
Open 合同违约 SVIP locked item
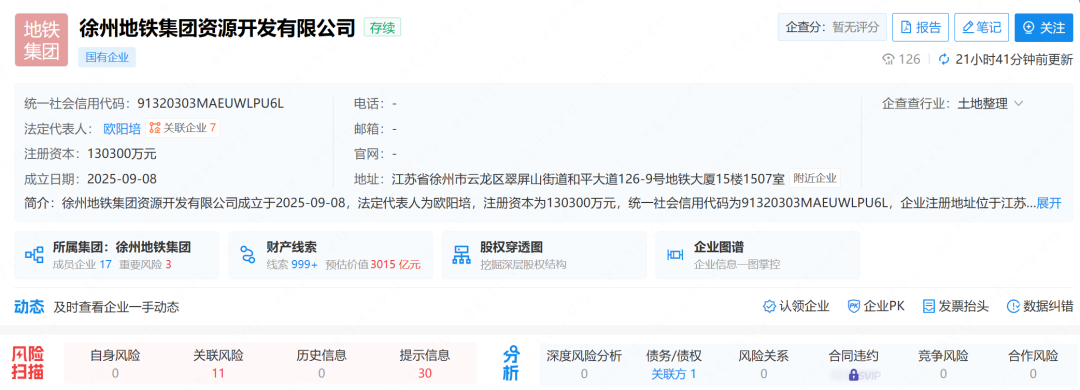[853, 364]
